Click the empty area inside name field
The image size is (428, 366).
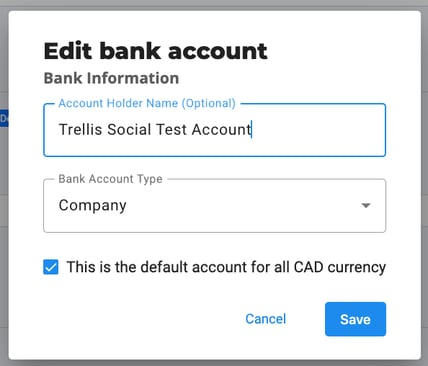point(318,130)
